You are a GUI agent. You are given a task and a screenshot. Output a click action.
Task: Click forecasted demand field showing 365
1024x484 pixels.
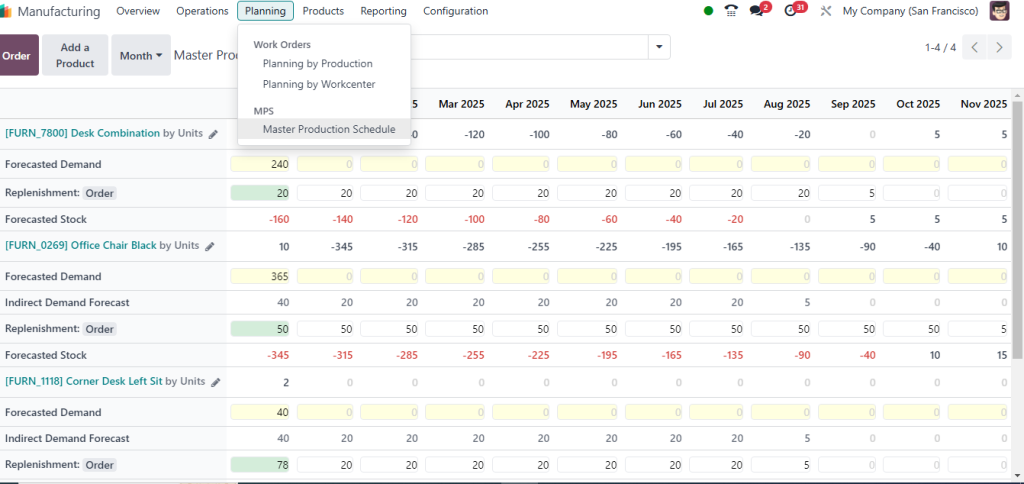[261, 277]
